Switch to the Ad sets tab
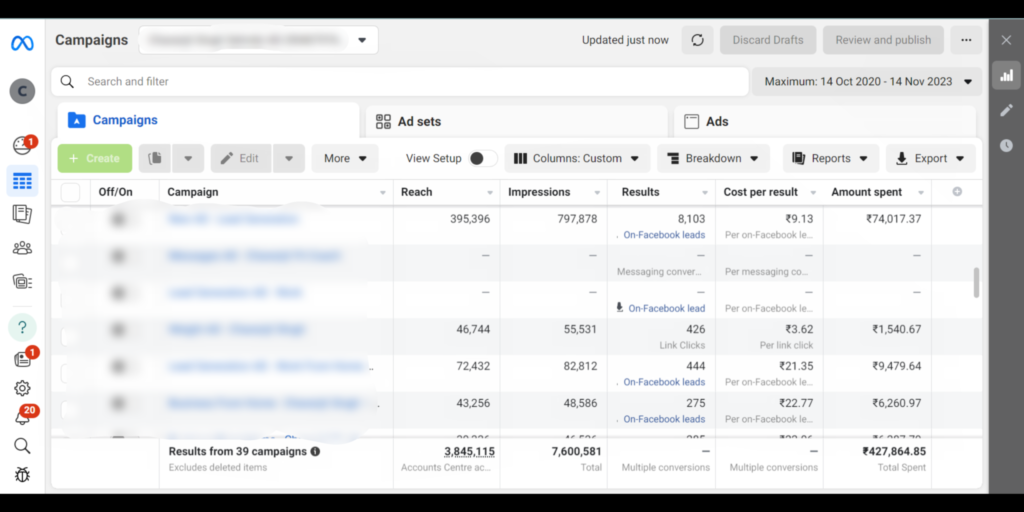This screenshot has height=512, width=1024. pyautogui.click(x=516, y=121)
